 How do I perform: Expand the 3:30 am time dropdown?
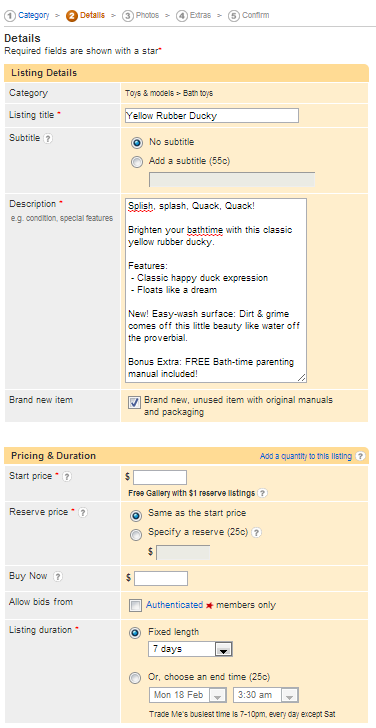click(x=266, y=696)
